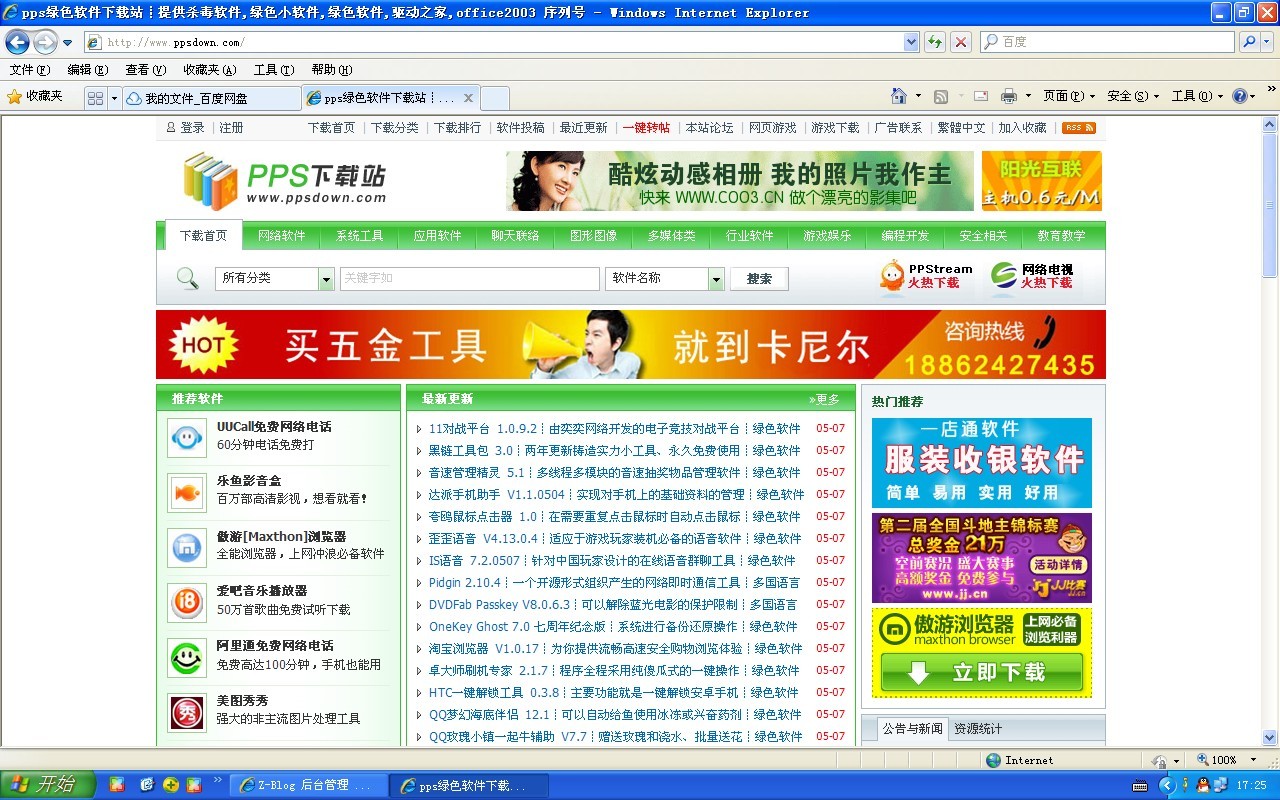The image size is (1280, 800).
Task: Open the address bar history dropdown
Action: pyautogui.click(x=911, y=42)
